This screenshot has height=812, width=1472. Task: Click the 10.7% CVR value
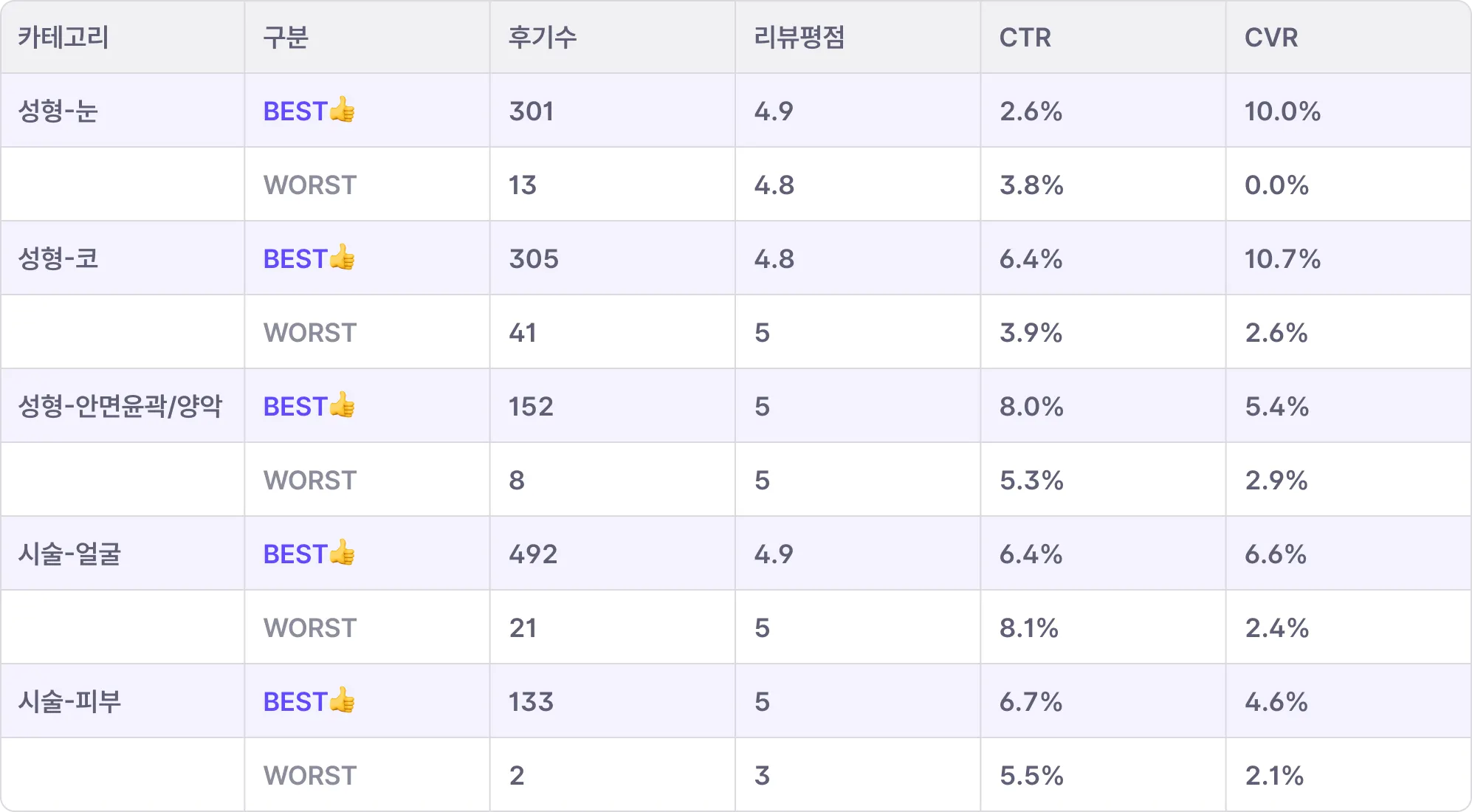pos(1283,258)
